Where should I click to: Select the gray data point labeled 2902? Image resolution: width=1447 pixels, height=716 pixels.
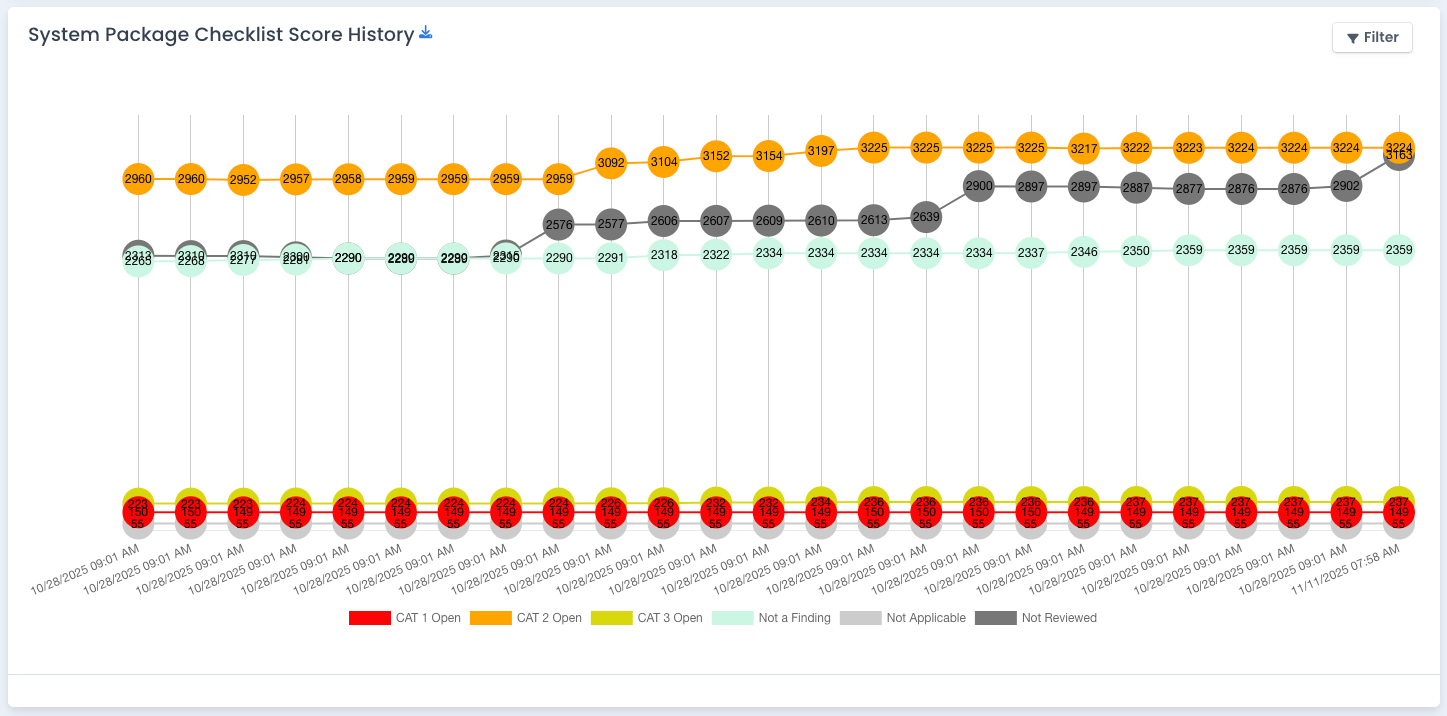pyautogui.click(x=1346, y=186)
